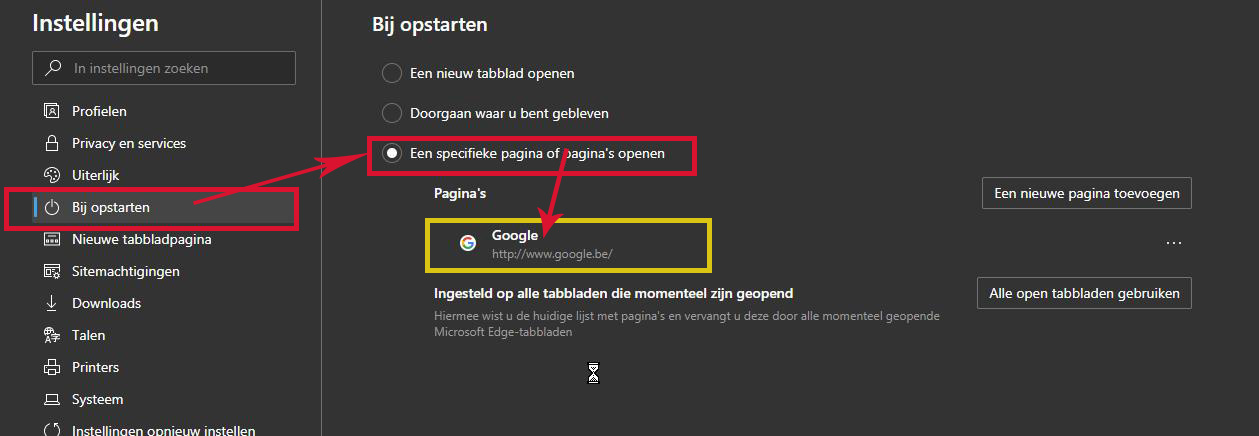This screenshot has height=436, width=1259.
Task: Click the padlock icon for Privacy en services
Action: tap(52, 143)
